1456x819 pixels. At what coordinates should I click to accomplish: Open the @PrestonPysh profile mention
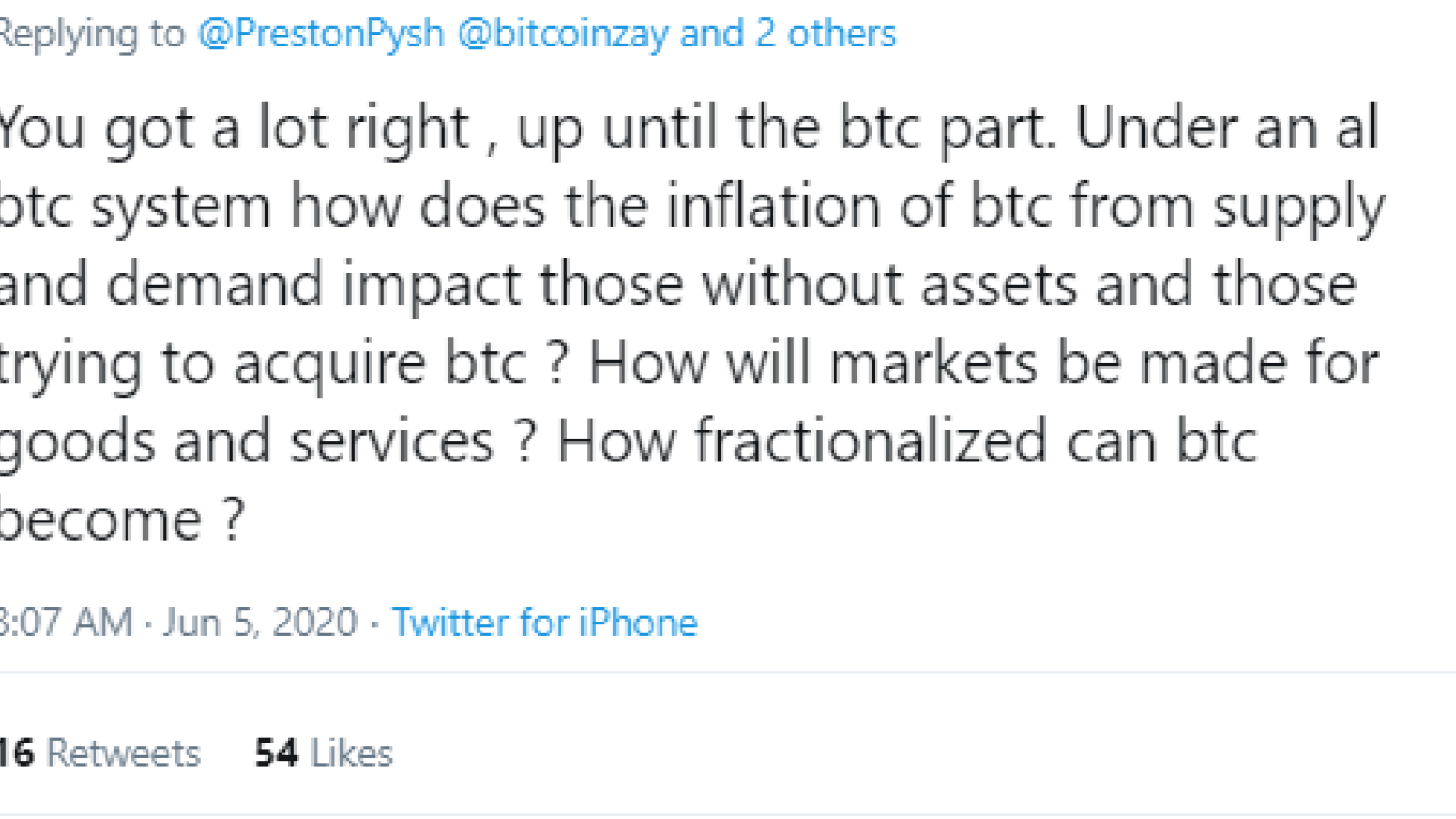(x=321, y=34)
